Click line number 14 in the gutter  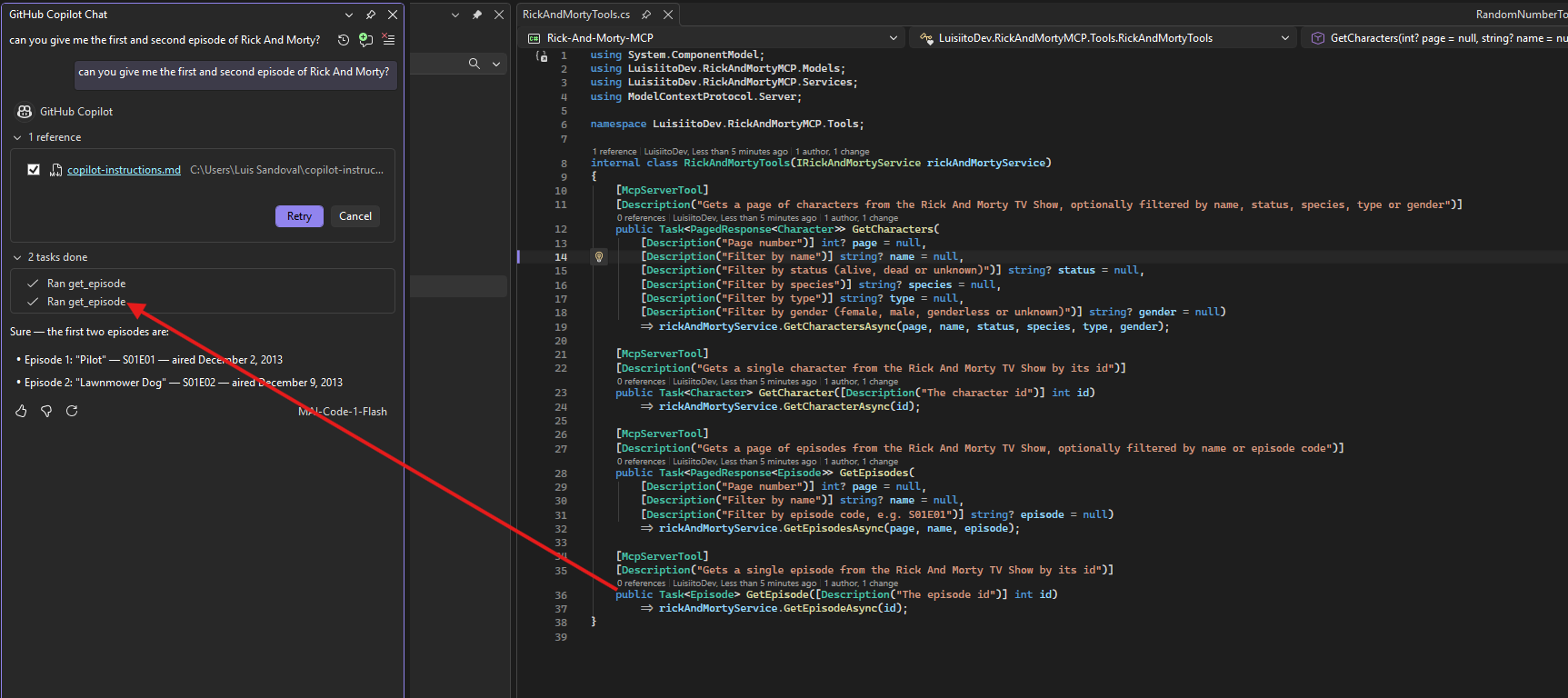point(561,257)
